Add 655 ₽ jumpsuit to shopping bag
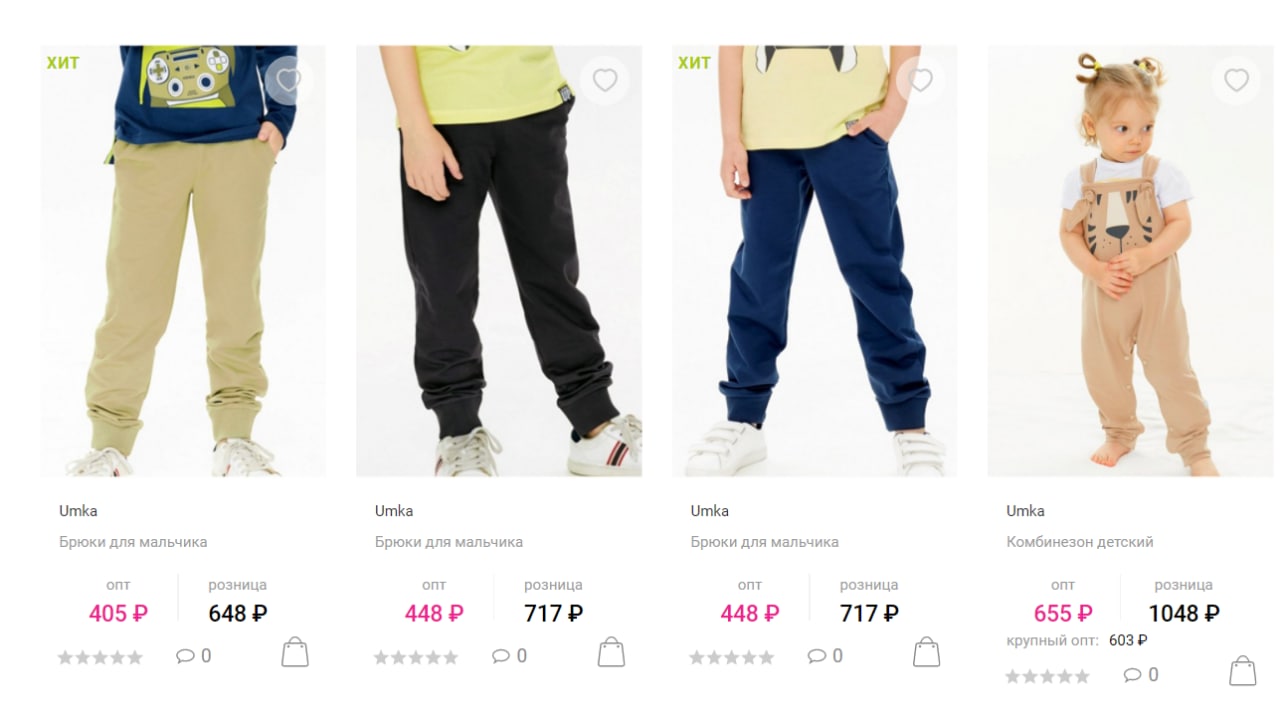Image resolution: width=1280 pixels, height=722 pixels. pos(1242,671)
